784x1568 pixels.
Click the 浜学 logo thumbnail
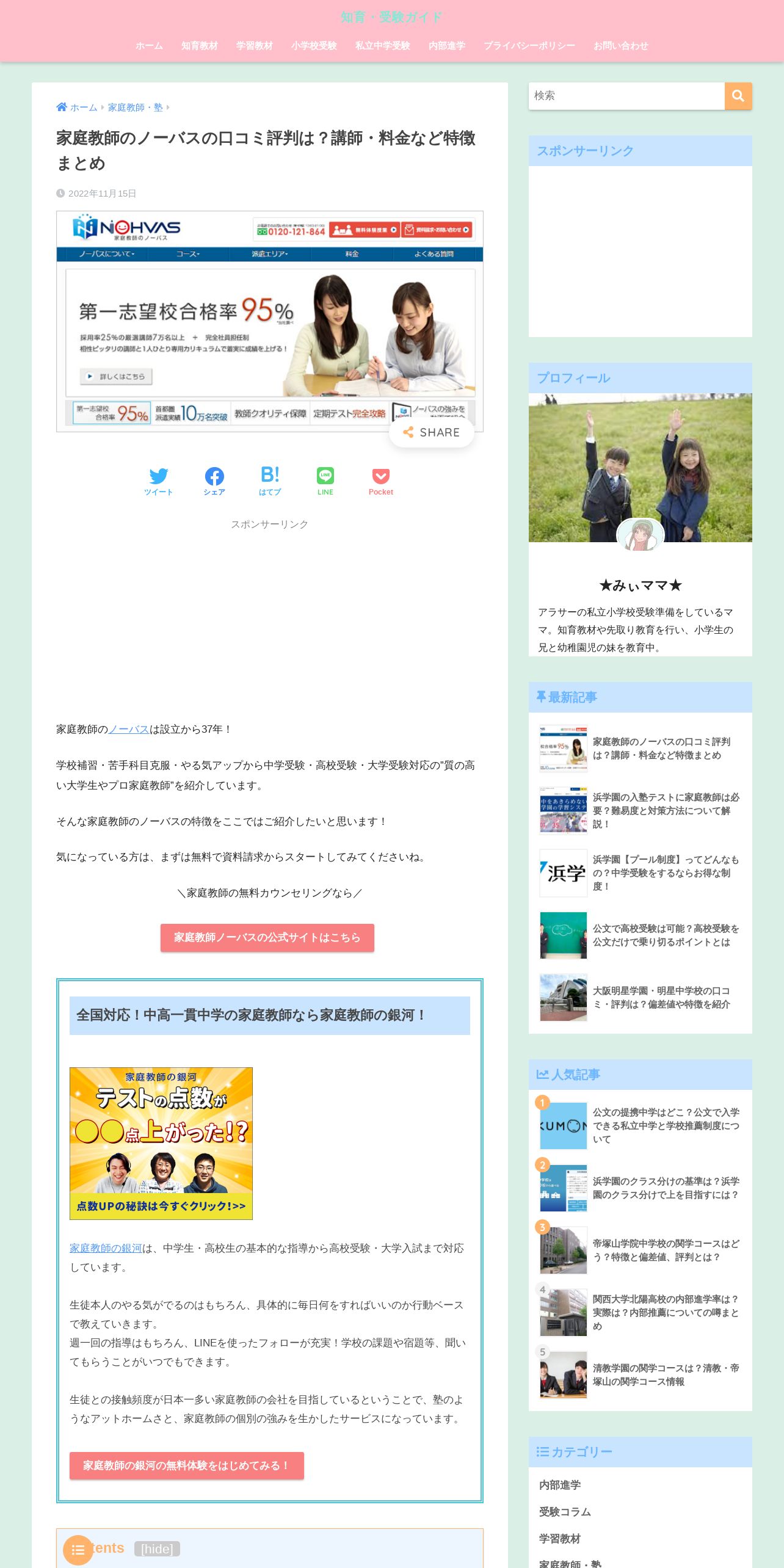point(564,873)
